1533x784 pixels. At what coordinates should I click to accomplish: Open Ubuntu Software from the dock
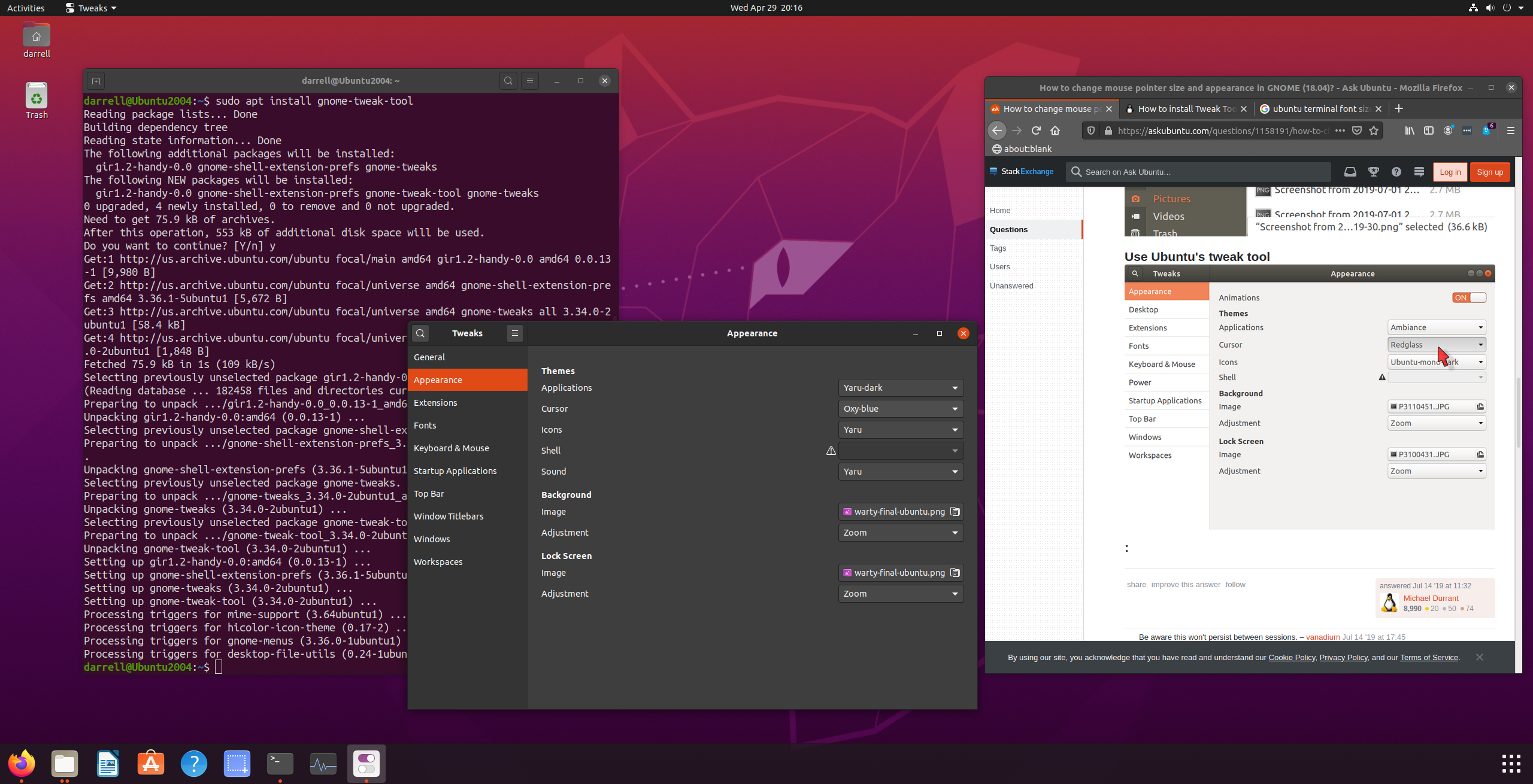(150, 763)
